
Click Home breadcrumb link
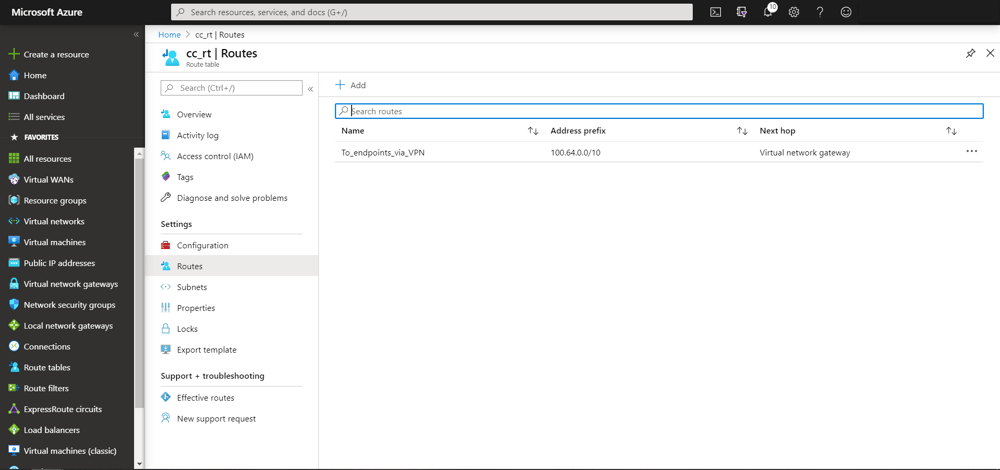click(x=169, y=34)
